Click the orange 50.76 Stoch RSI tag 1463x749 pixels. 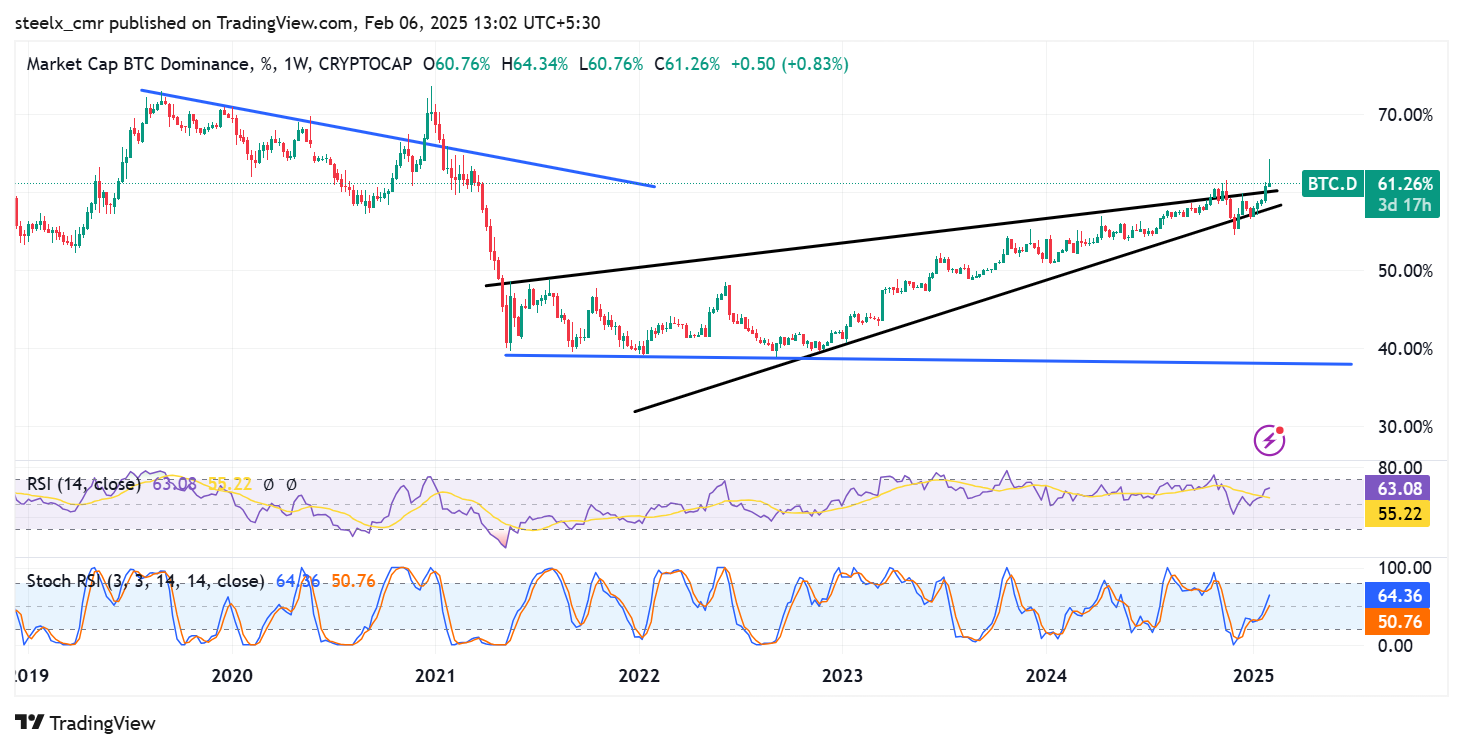(1397, 621)
